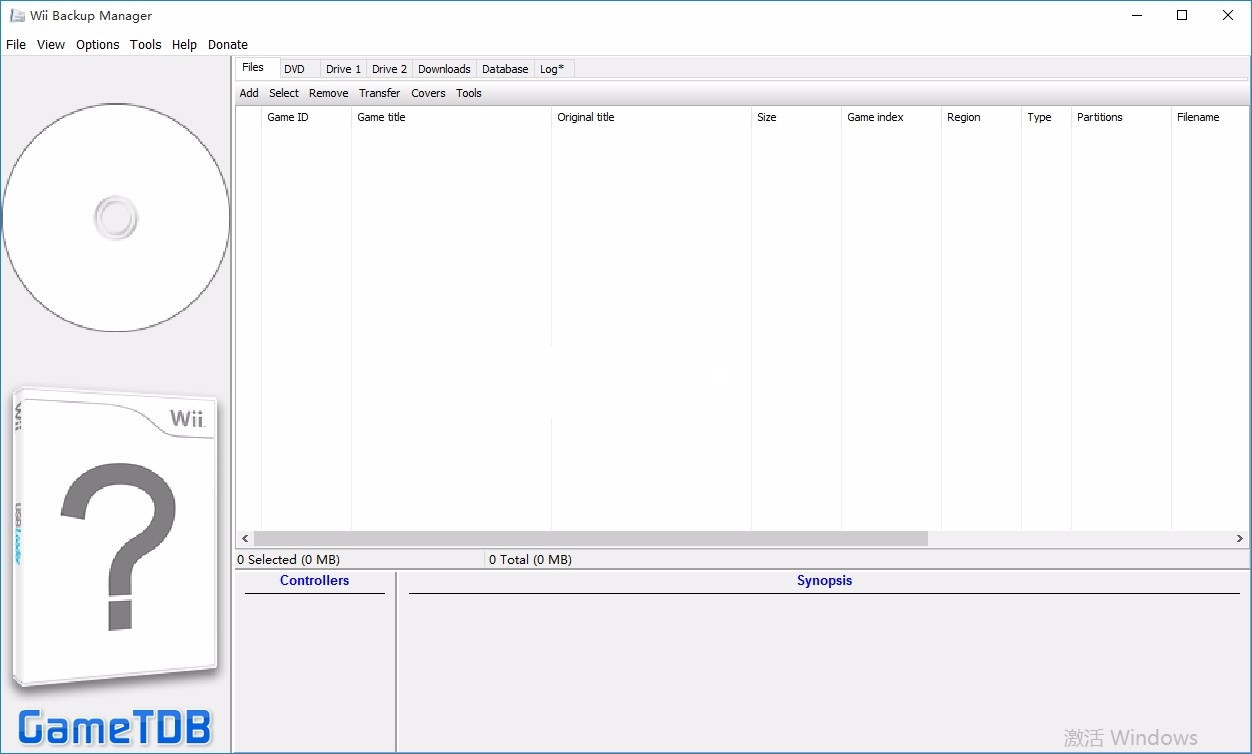Screen dimensions: 1252x754
Task: Expand the Transfer dropdown menu
Action: pyautogui.click(x=379, y=93)
